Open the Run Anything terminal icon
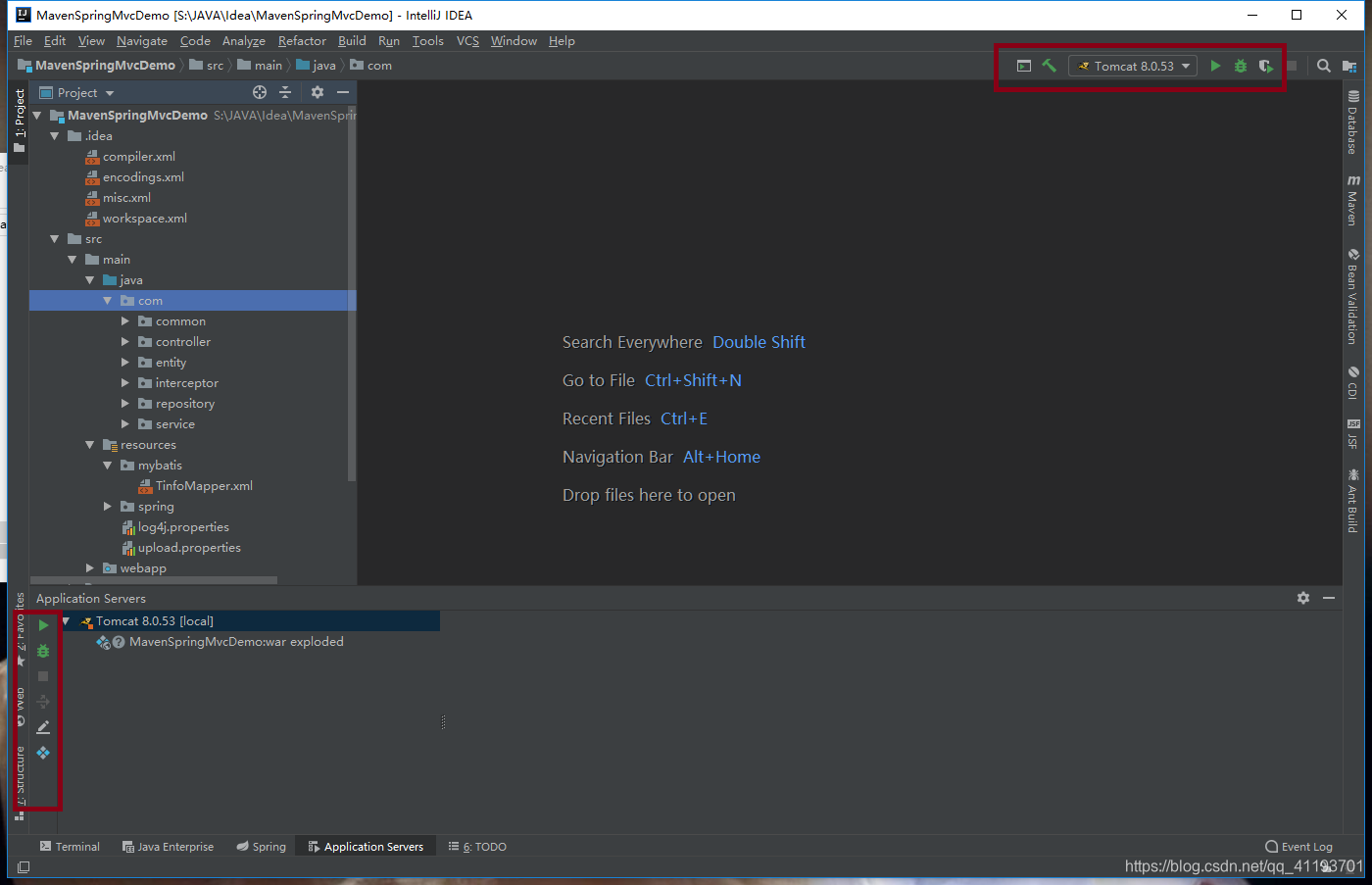The width and height of the screenshot is (1372, 885). tap(1024, 66)
